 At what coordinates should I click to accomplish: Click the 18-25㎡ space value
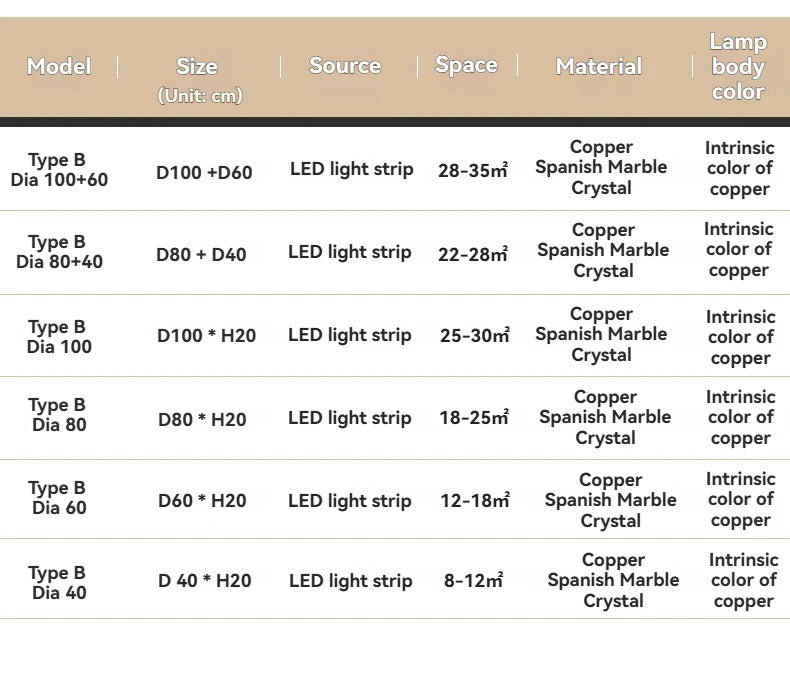click(474, 418)
